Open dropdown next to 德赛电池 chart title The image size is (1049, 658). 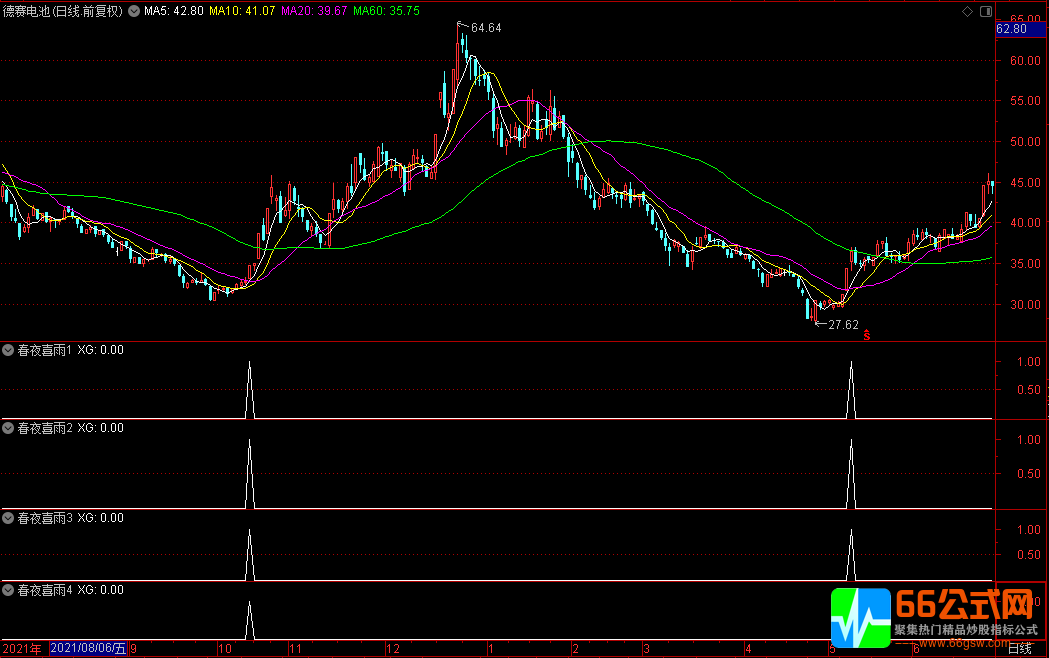[134, 11]
